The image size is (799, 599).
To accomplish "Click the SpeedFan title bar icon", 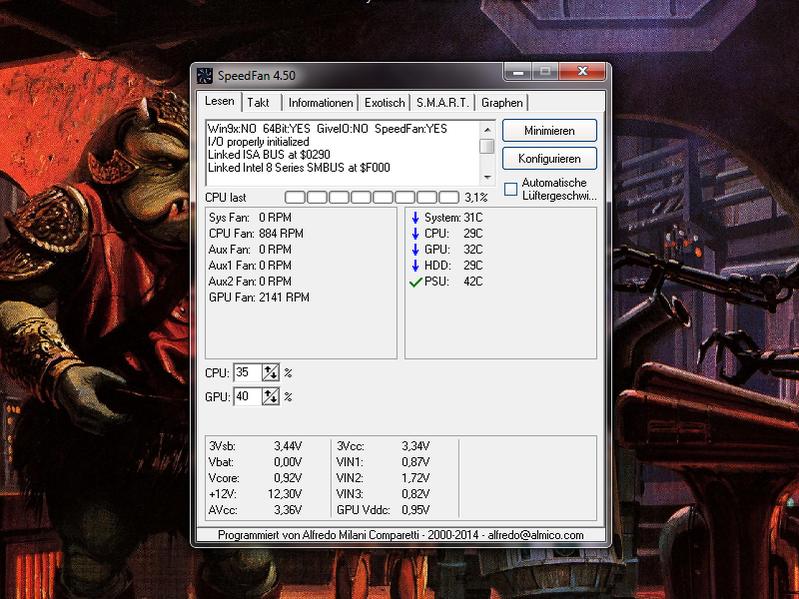I will point(204,75).
